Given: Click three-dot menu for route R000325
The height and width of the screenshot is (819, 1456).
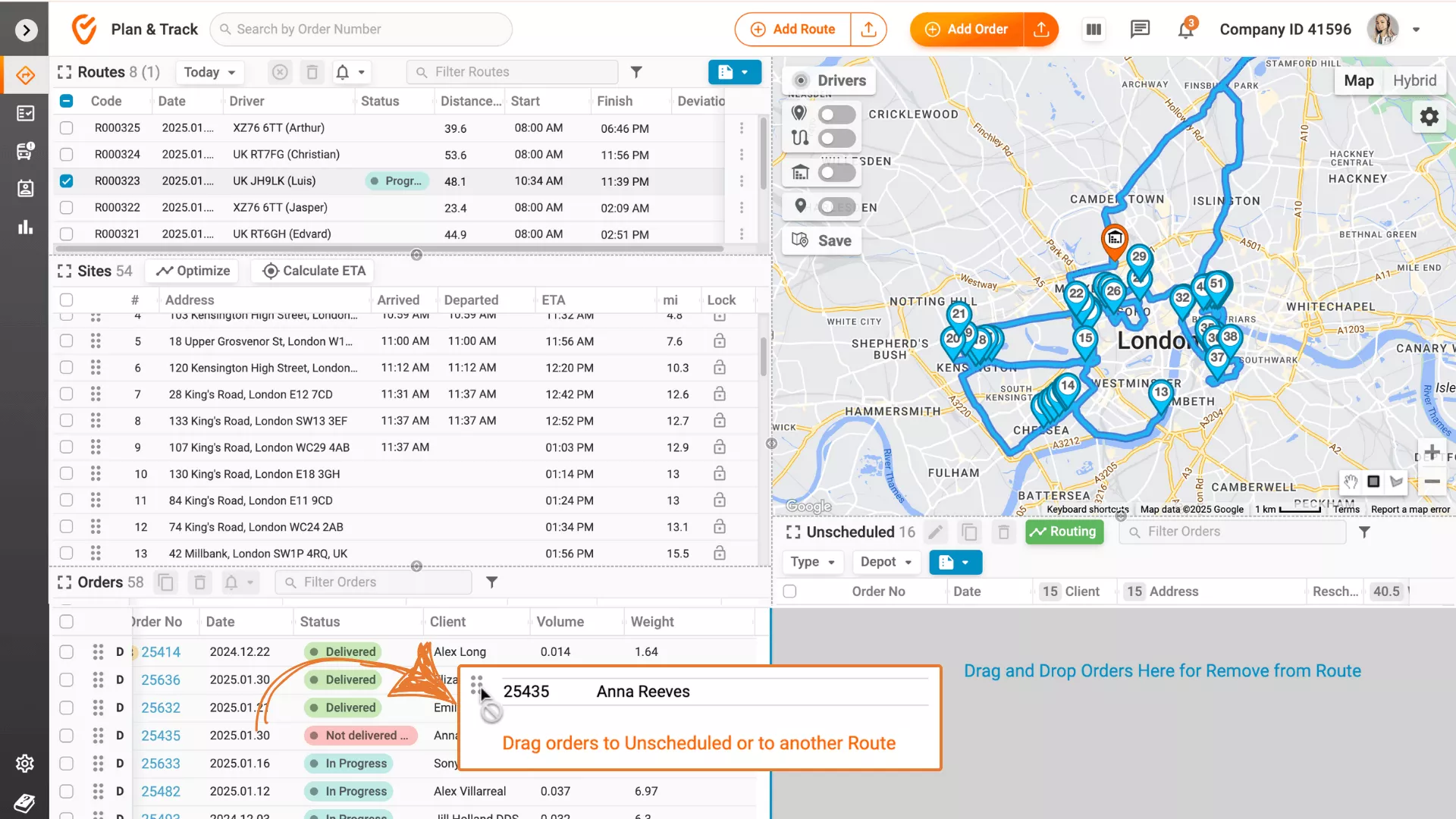Looking at the screenshot, I should pyautogui.click(x=741, y=128).
